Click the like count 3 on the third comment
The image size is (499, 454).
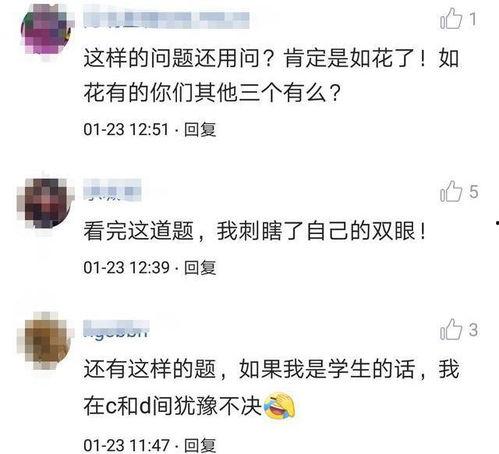tap(473, 330)
